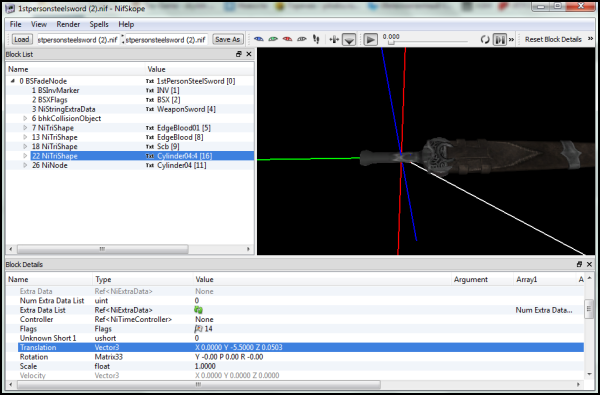
Task: Open the Spells menu
Action: coord(99,24)
